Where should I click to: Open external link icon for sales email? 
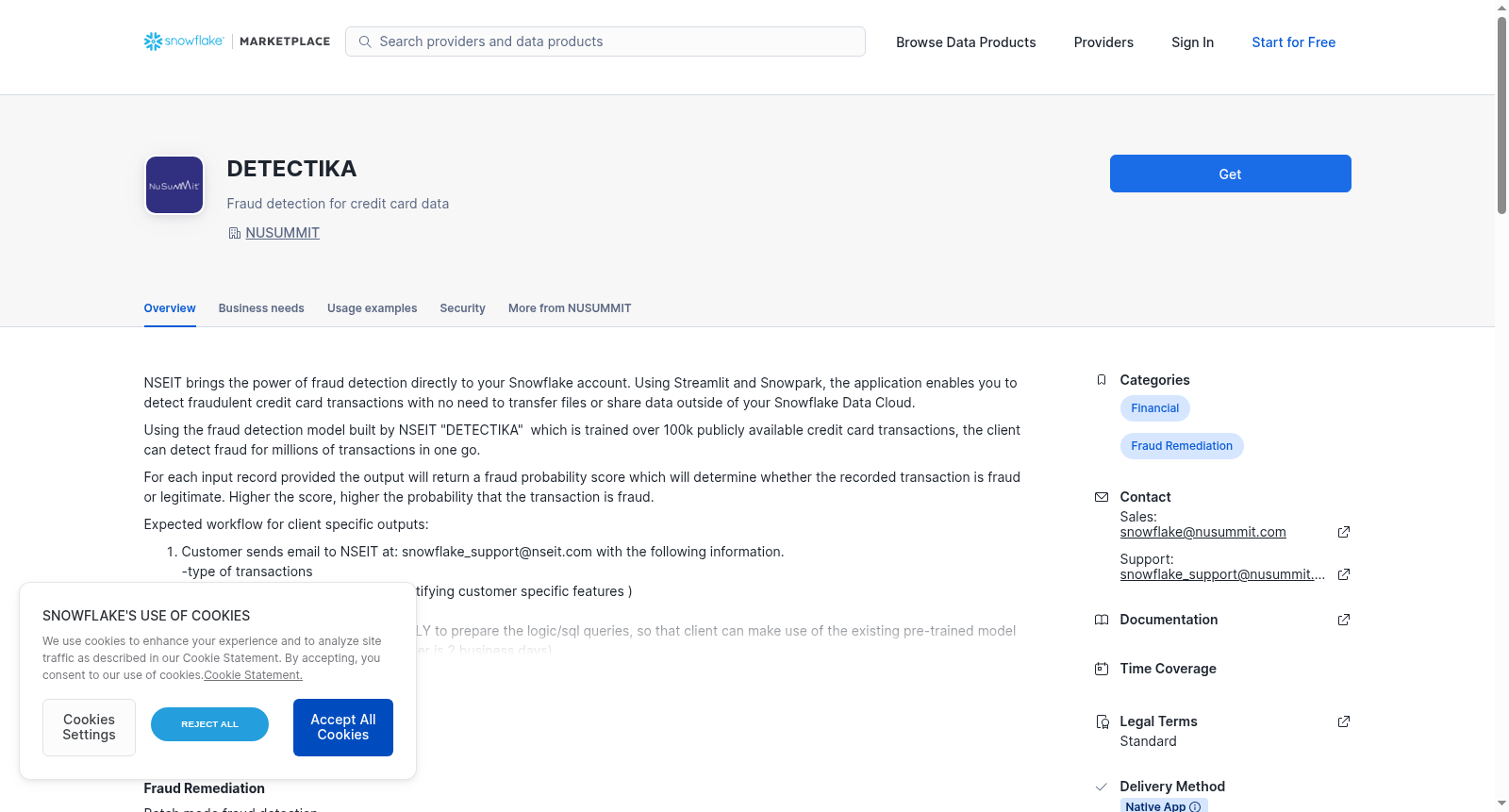click(1344, 532)
